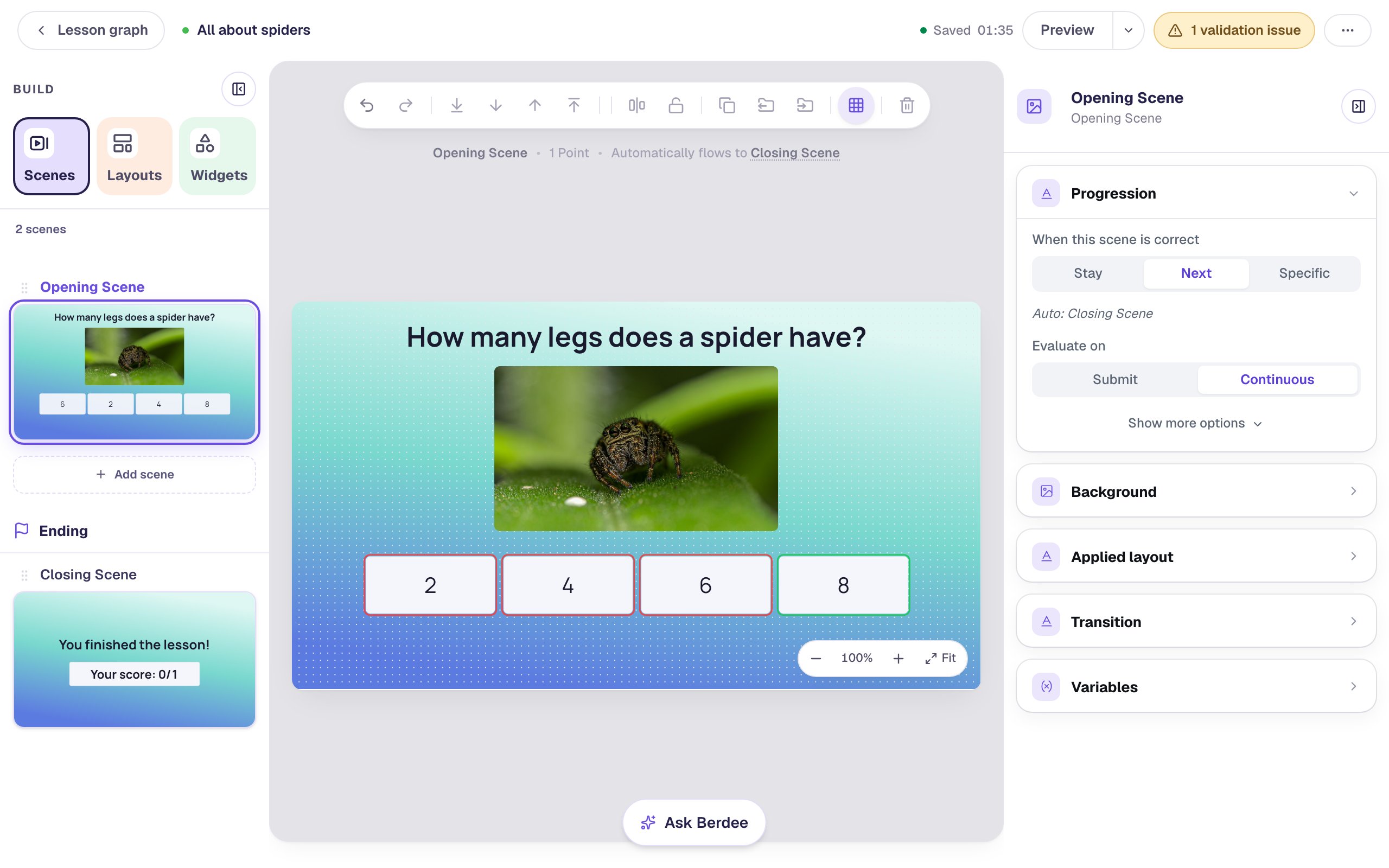Click Add scene button

[135, 474]
